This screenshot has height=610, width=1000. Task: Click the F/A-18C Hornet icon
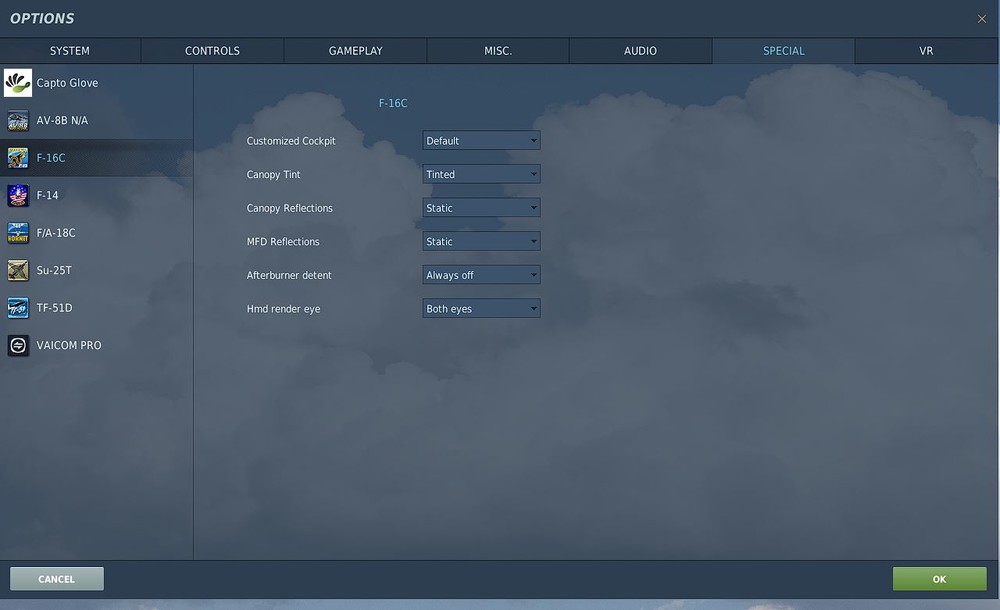point(18,233)
